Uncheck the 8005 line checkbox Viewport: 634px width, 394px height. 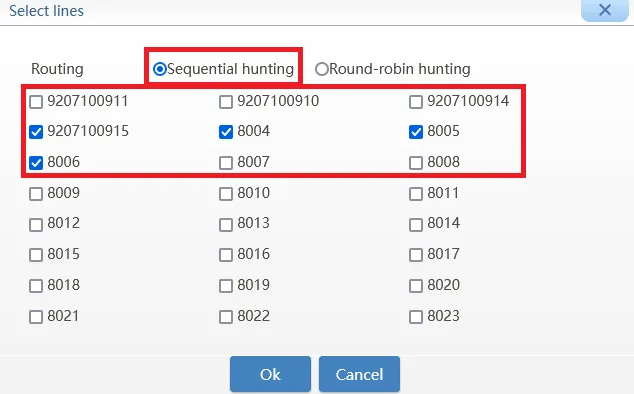pos(416,132)
